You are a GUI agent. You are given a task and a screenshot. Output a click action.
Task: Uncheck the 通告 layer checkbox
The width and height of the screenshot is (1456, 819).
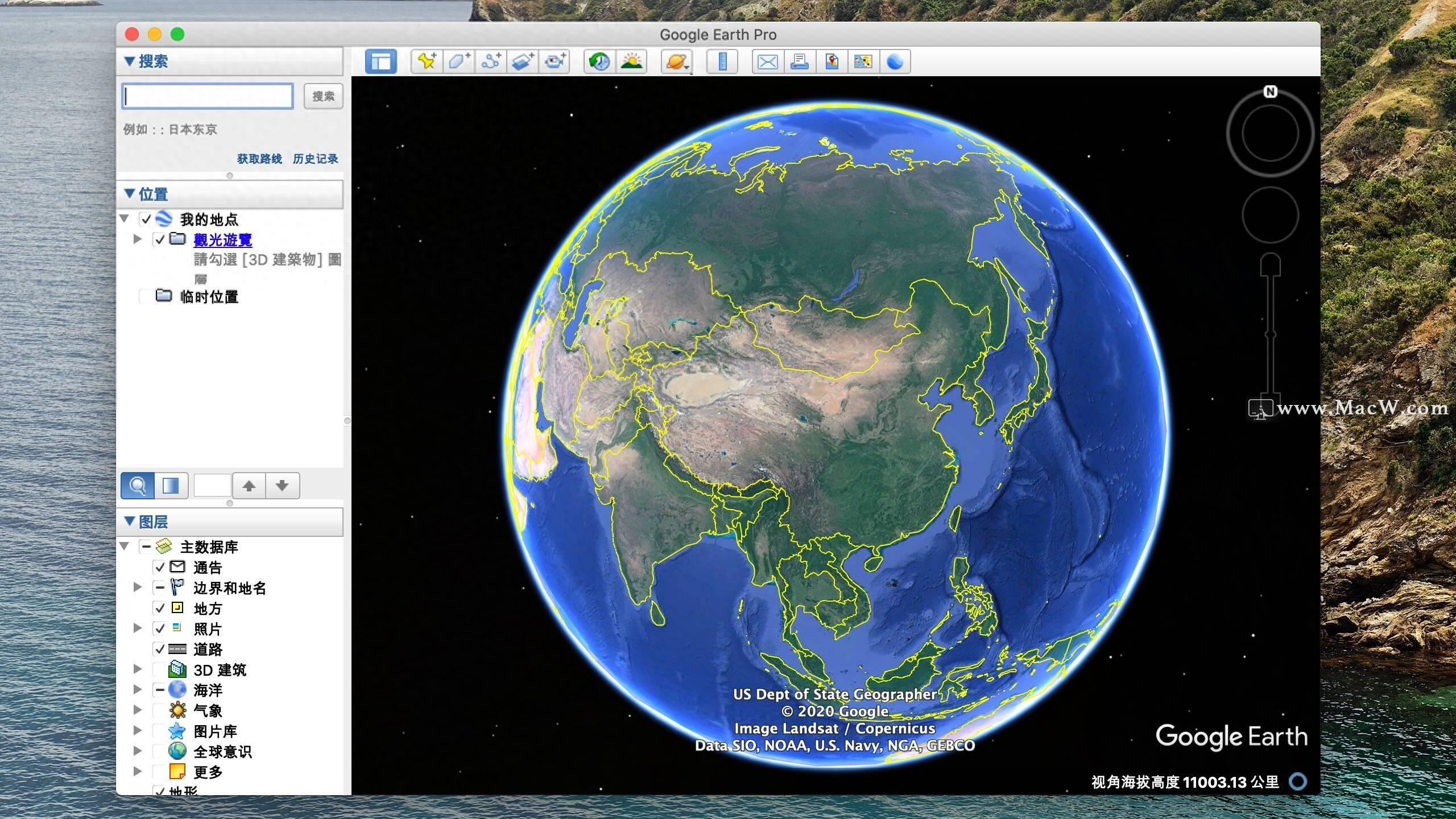point(160,567)
